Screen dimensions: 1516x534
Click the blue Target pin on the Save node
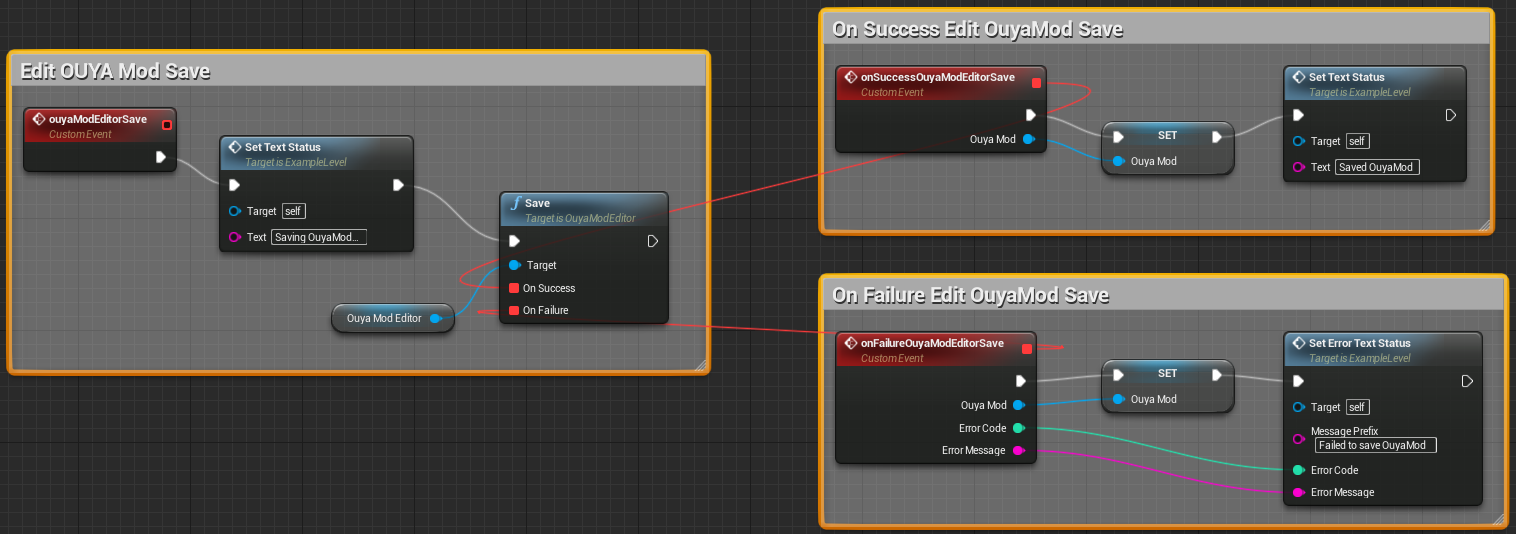click(515, 265)
